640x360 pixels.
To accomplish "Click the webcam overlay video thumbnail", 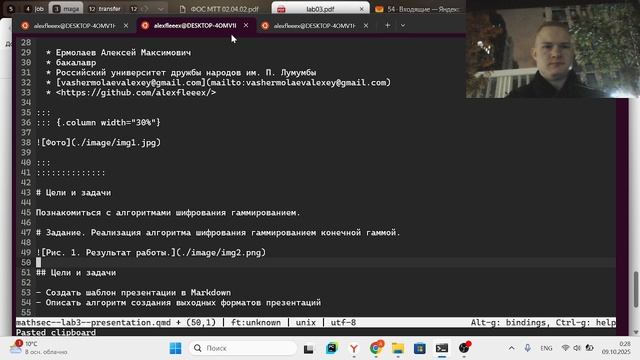I will click(553, 49).
